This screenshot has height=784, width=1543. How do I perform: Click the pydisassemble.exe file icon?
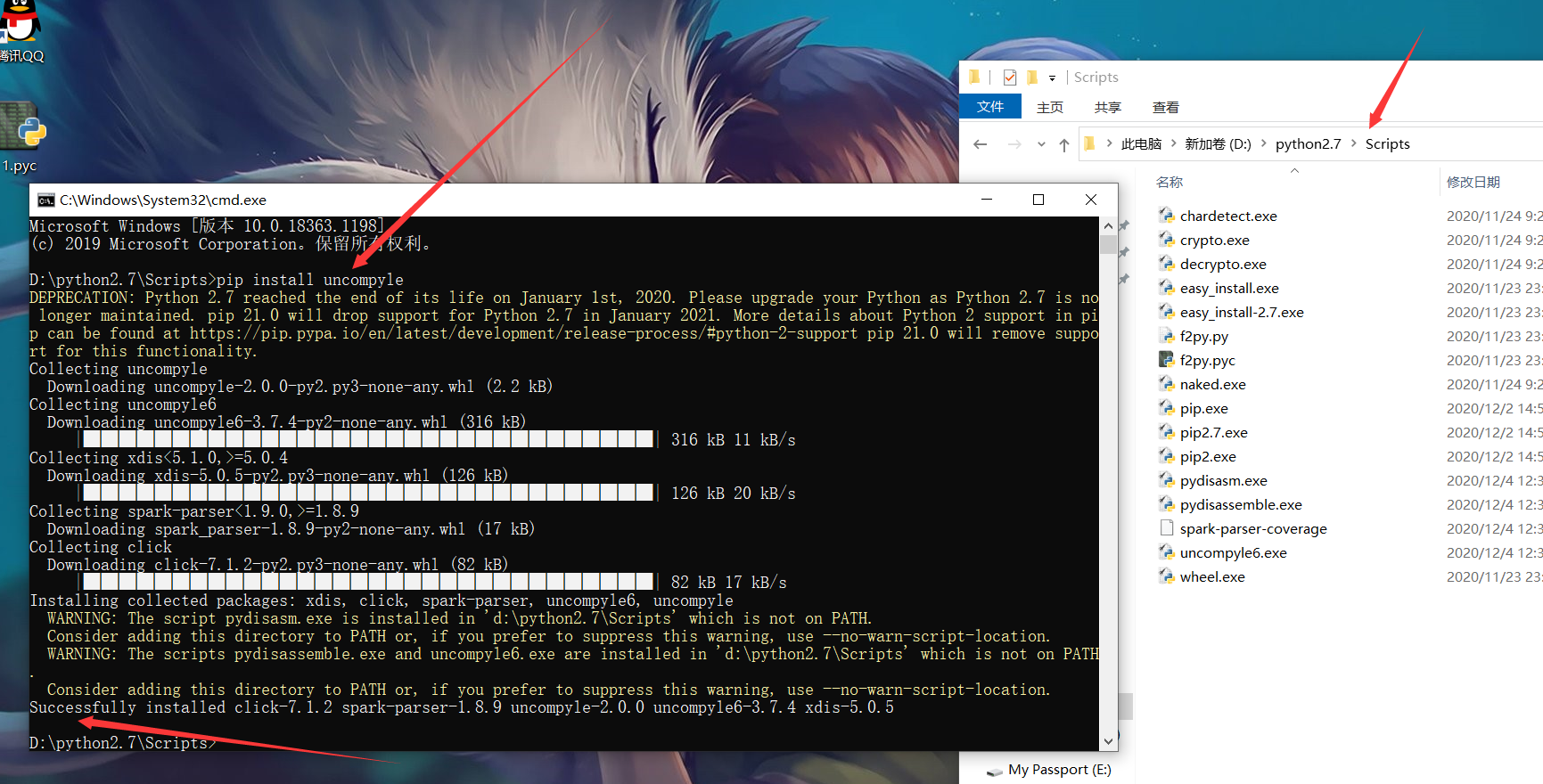pos(1166,504)
